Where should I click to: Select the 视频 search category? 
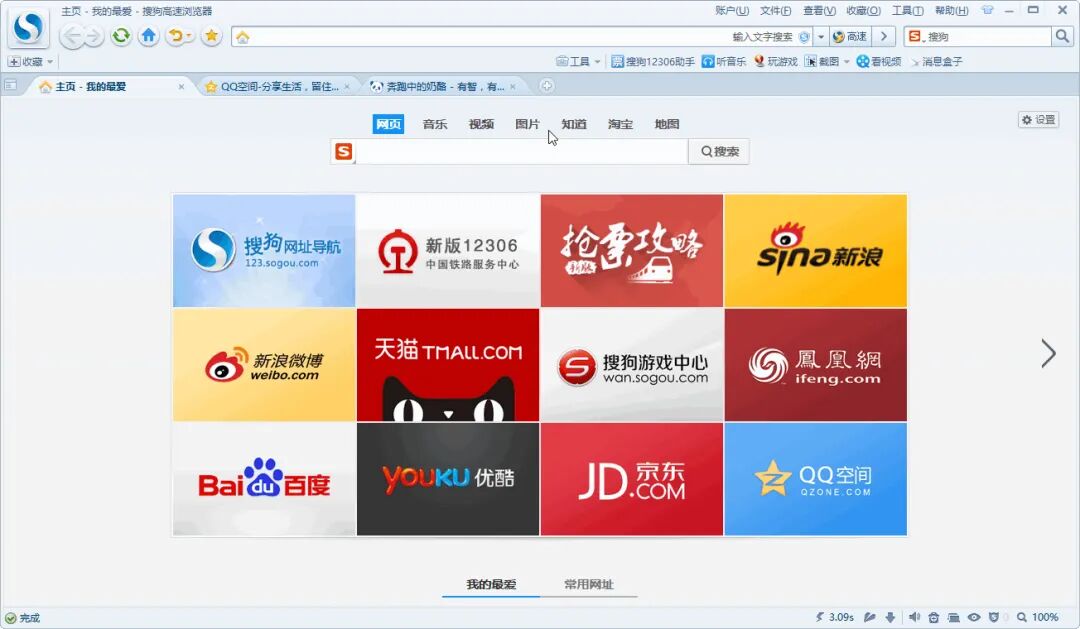point(481,124)
